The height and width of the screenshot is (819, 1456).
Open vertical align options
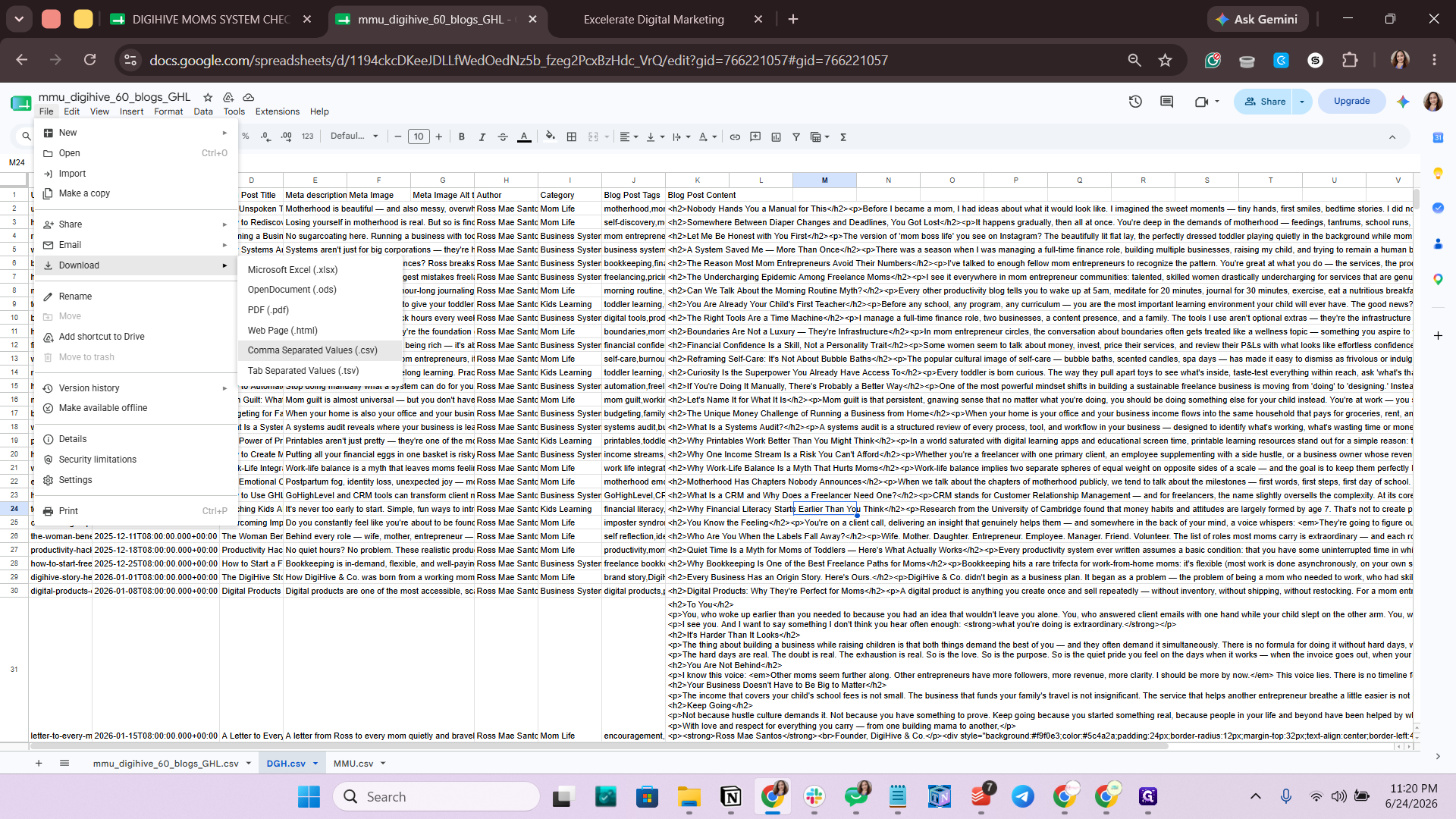654,136
